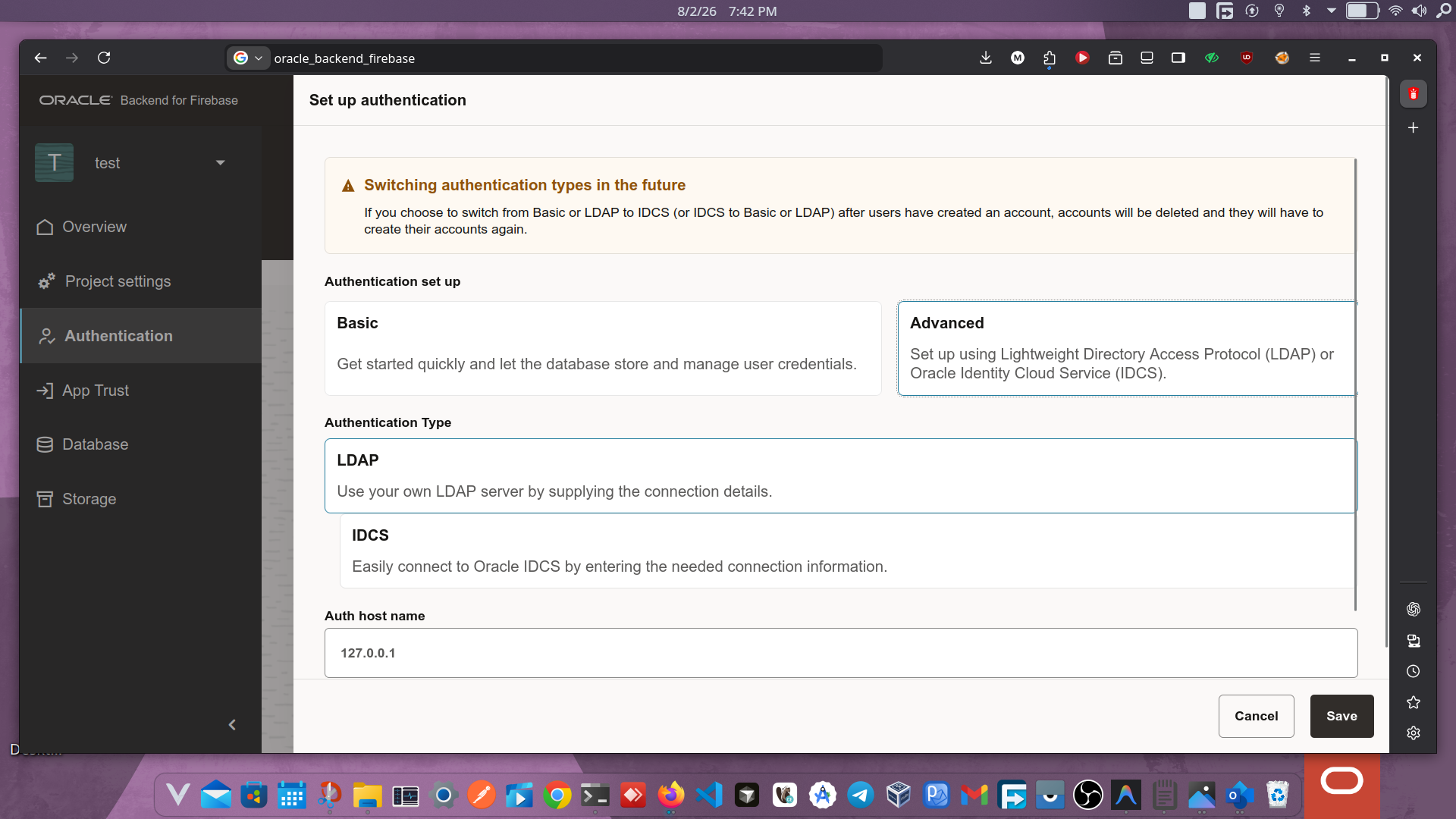Click the orange fox extension icon
This screenshot has height=819, width=1456.
pos(1282,58)
